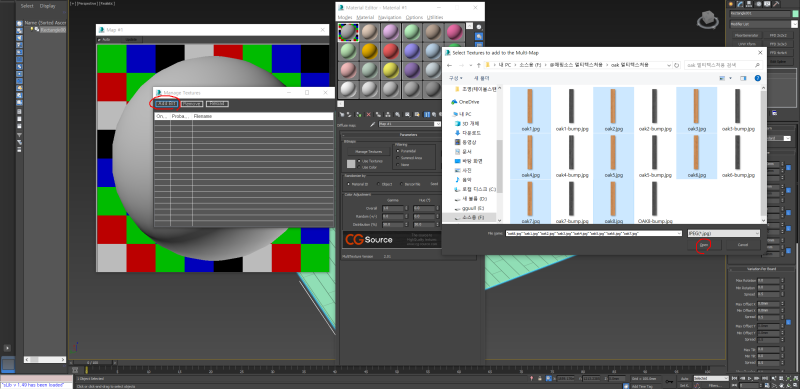The height and width of the screenshot is (389, 800).
Task: Click Manage Textures button in Material Editor
Action: click(369, 152)
